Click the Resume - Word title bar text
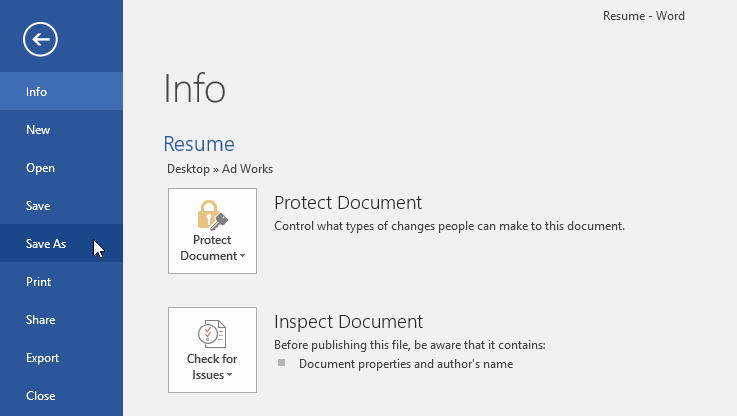 [643, 16]
